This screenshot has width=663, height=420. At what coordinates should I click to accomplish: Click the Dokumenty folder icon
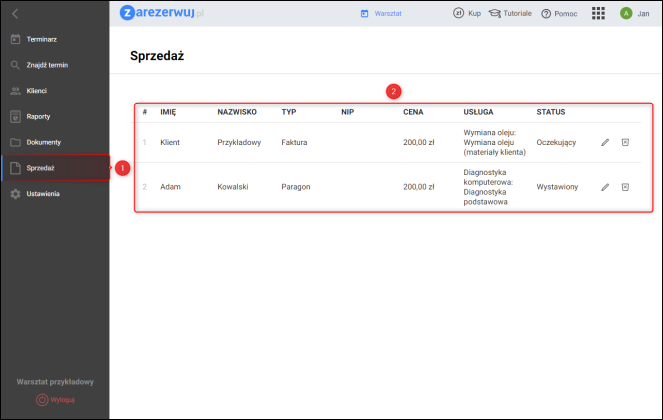pyautogui.click(x=15, y=142)
